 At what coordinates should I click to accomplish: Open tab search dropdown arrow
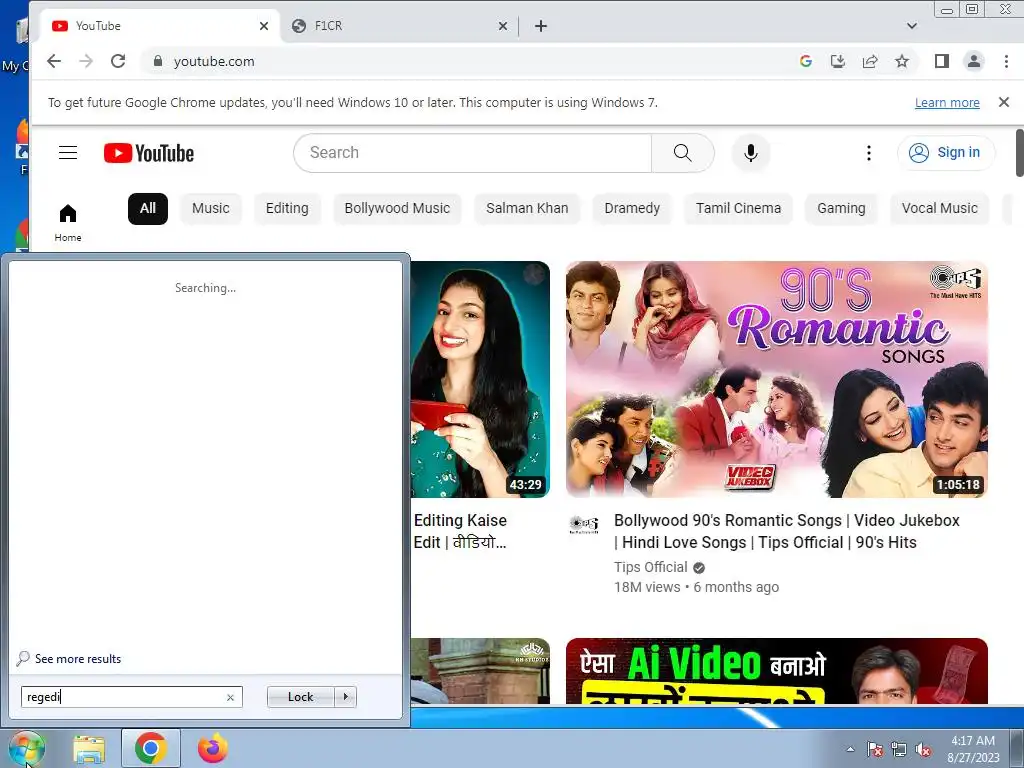(x=912, y=26)
